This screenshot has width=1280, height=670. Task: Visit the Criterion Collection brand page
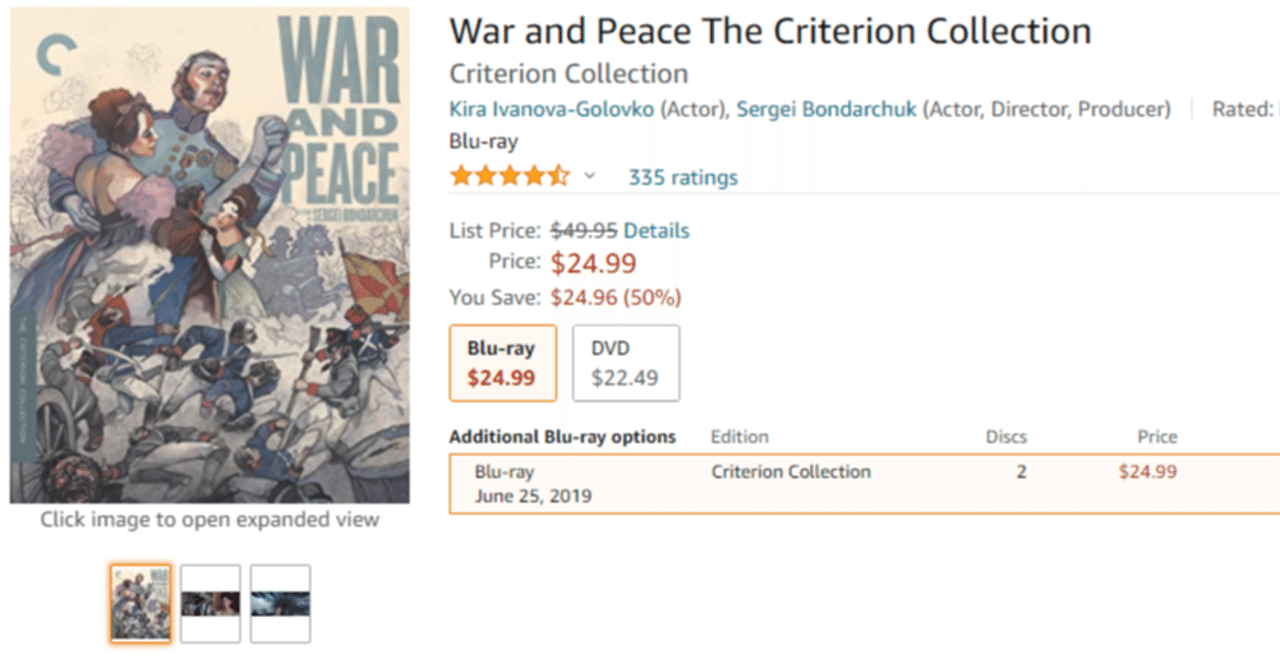point(567,73)
